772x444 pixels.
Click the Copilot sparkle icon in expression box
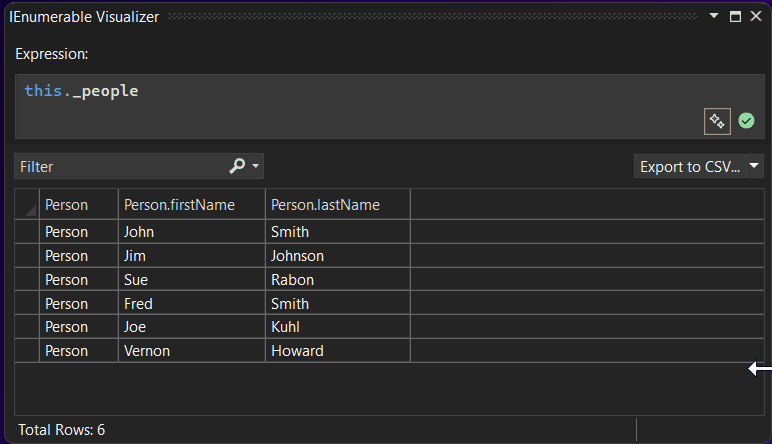[x=717, y=121]
